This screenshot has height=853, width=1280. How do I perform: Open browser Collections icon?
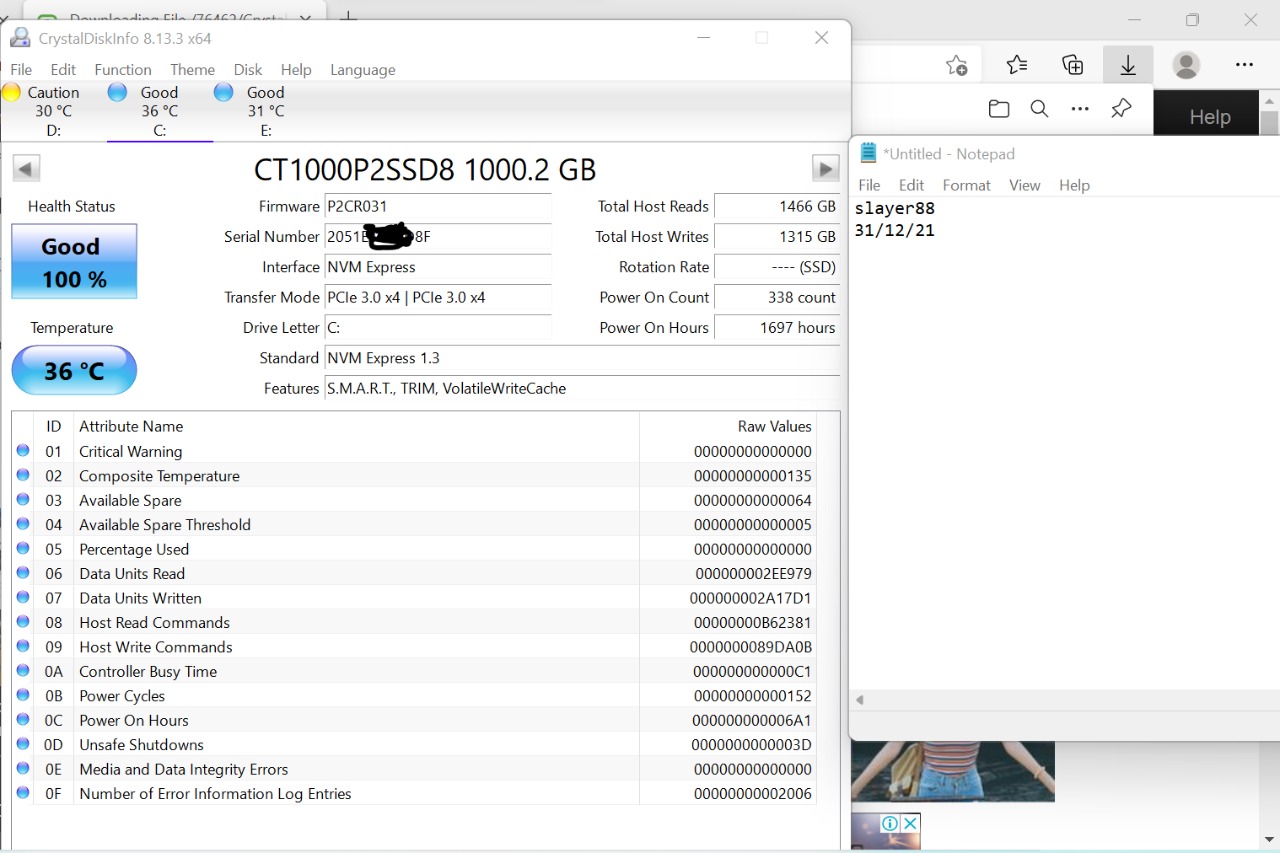coord(1073,65)
